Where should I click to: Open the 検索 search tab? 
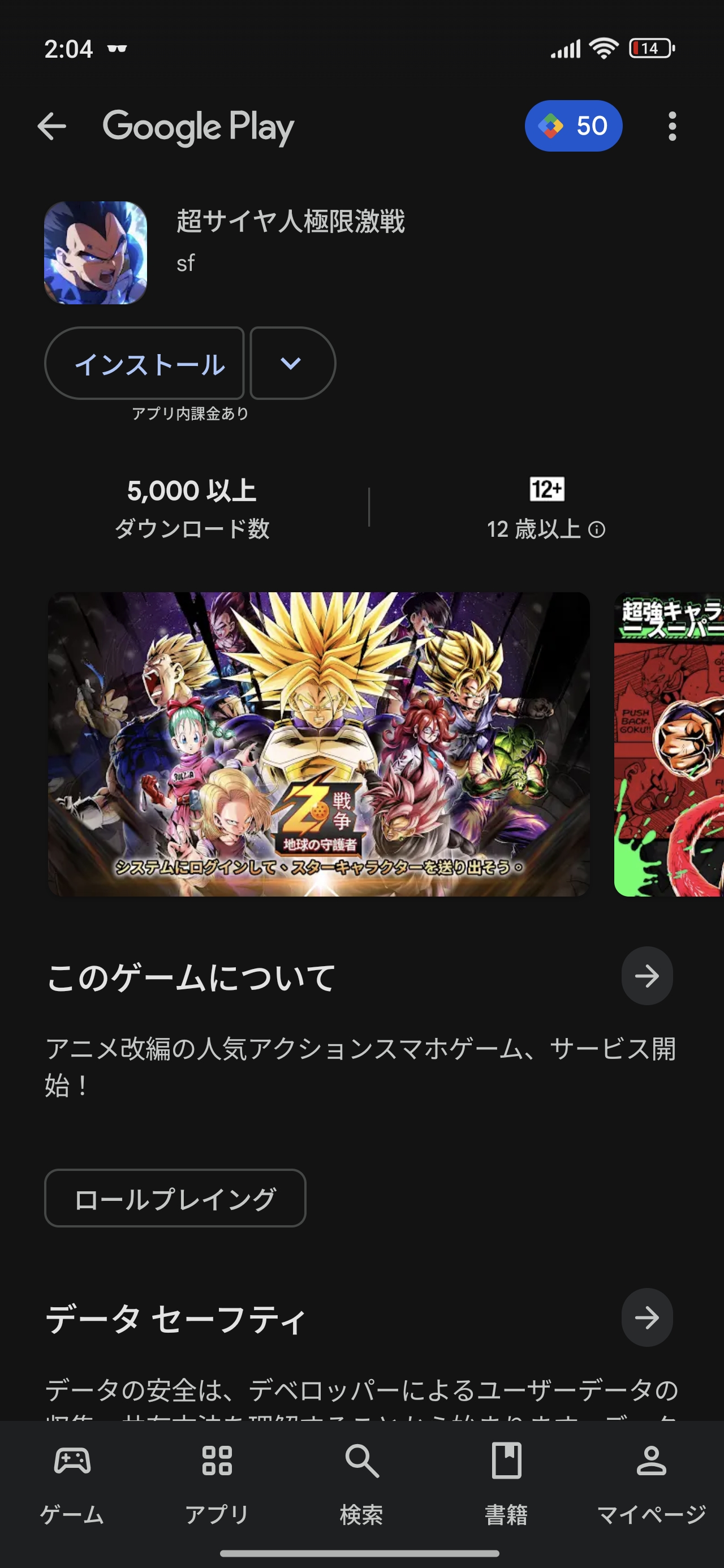(361, 1483)
